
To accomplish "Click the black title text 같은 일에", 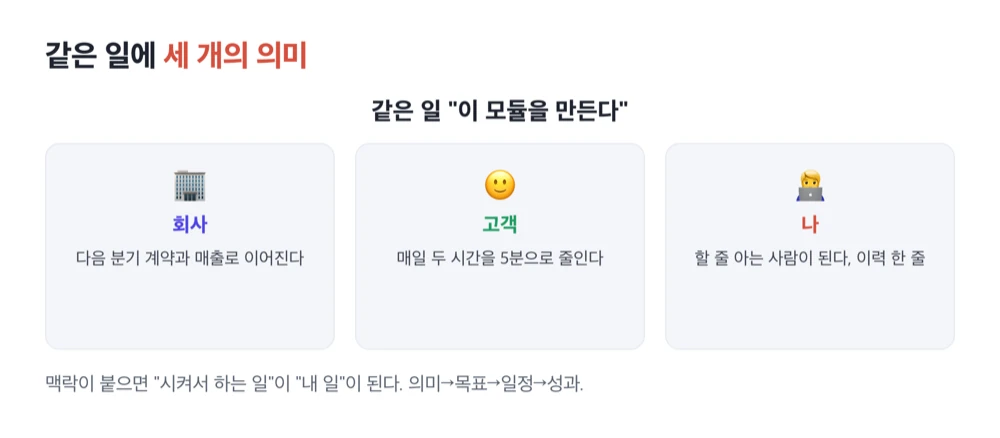I will pos(100,56).
